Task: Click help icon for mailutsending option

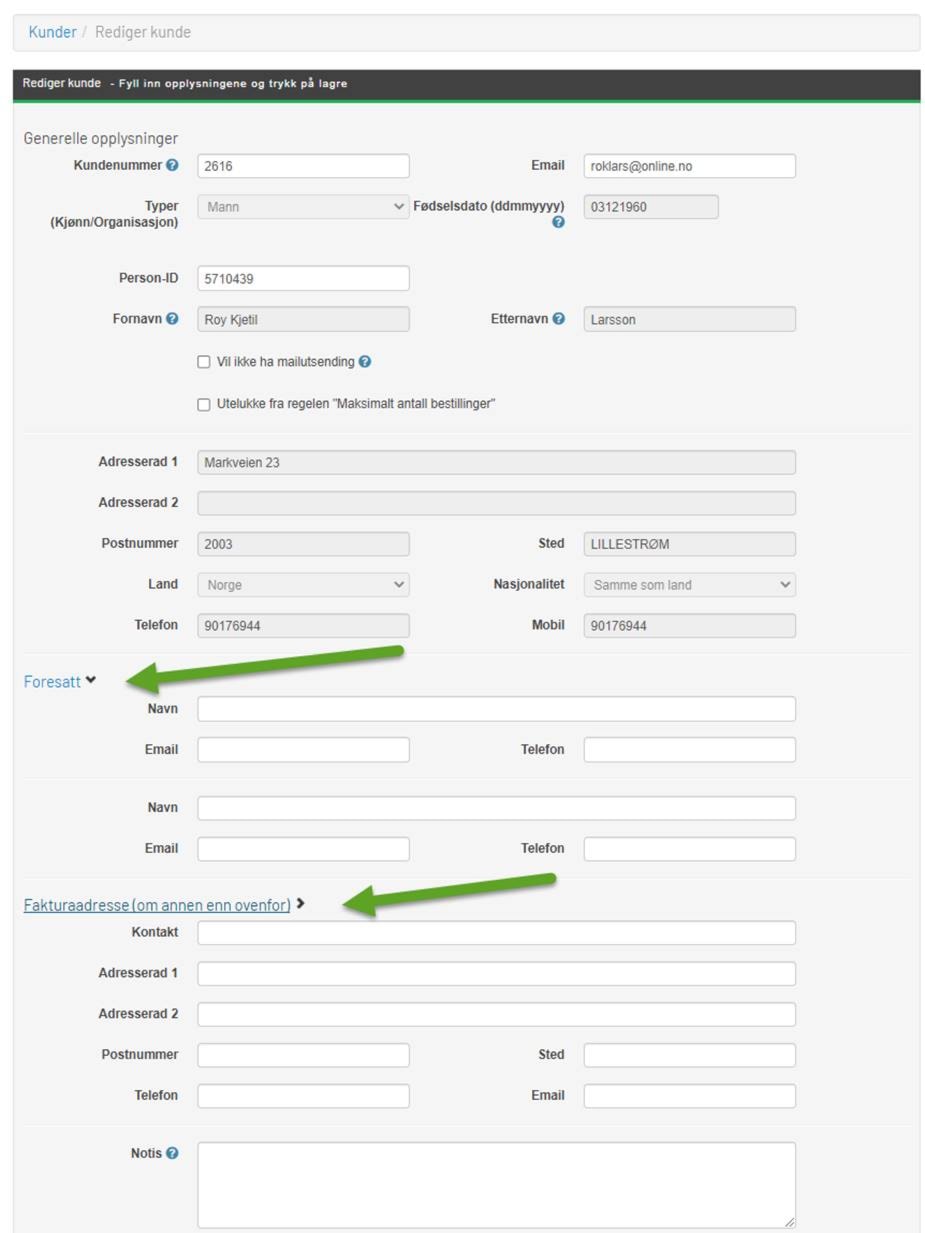Action: [x=365, y=361]
